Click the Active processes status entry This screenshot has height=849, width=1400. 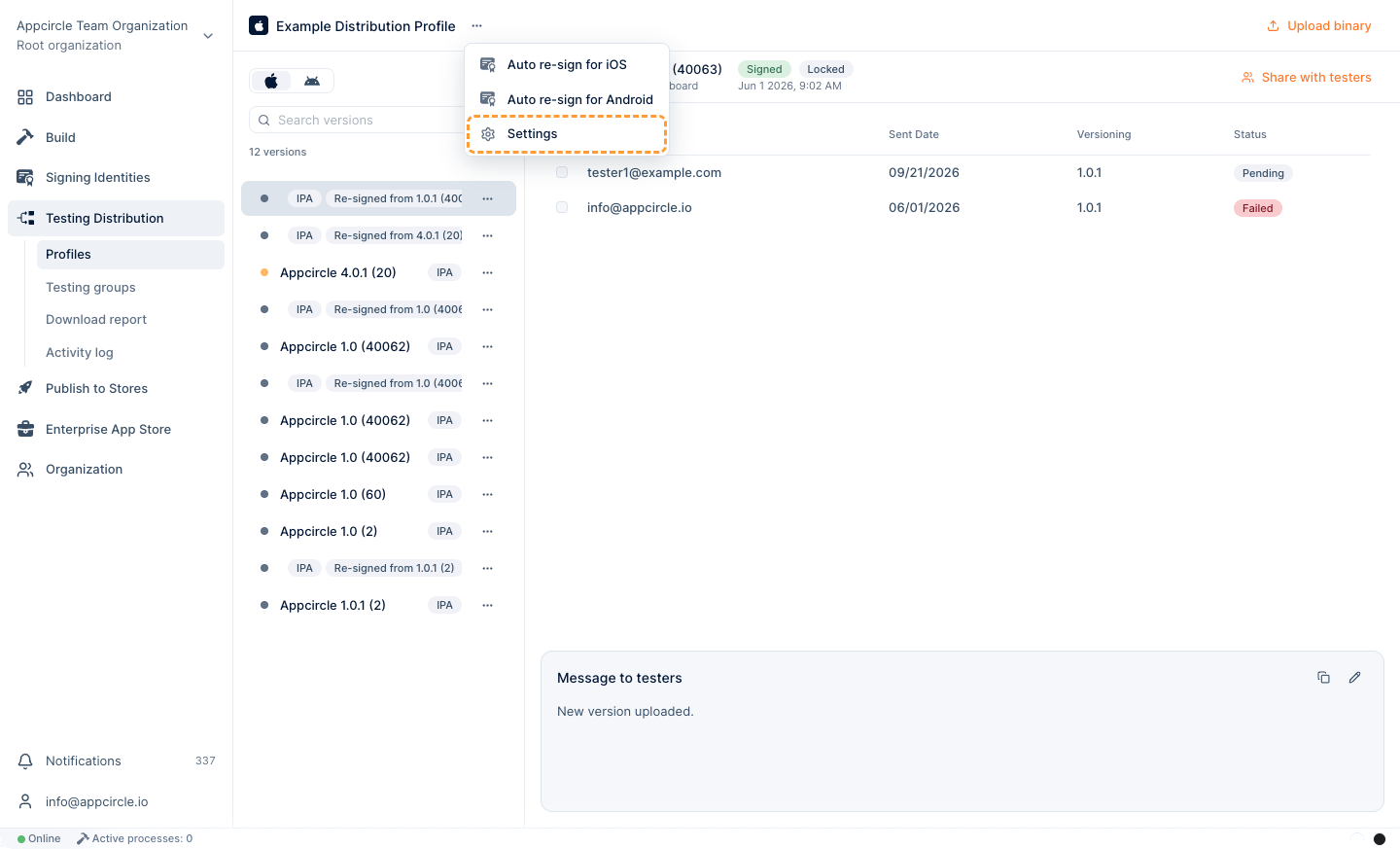point(135,839)
